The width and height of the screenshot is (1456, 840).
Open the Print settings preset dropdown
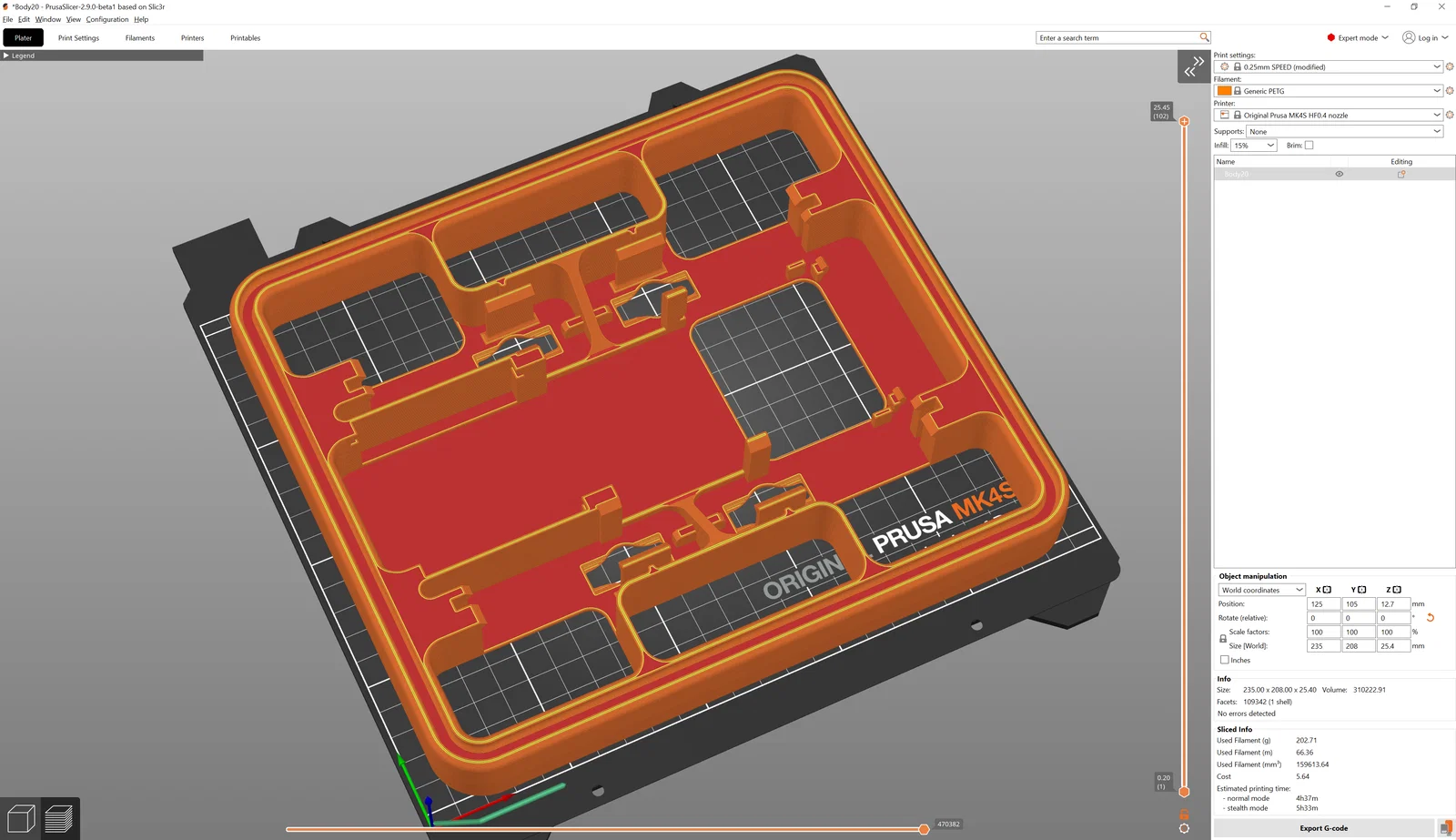(1437, 66)
